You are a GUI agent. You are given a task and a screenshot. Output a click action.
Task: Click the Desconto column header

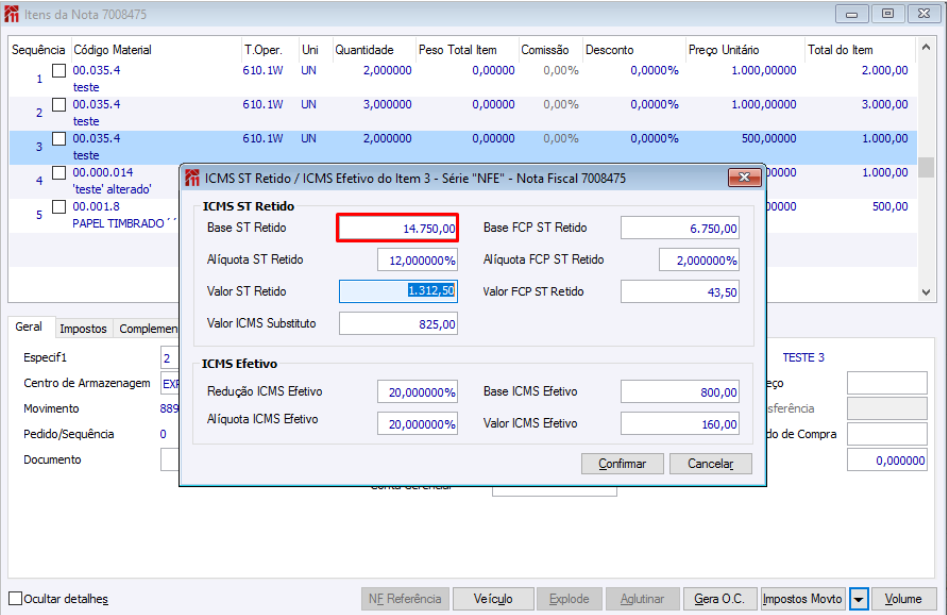coord(609,50)
